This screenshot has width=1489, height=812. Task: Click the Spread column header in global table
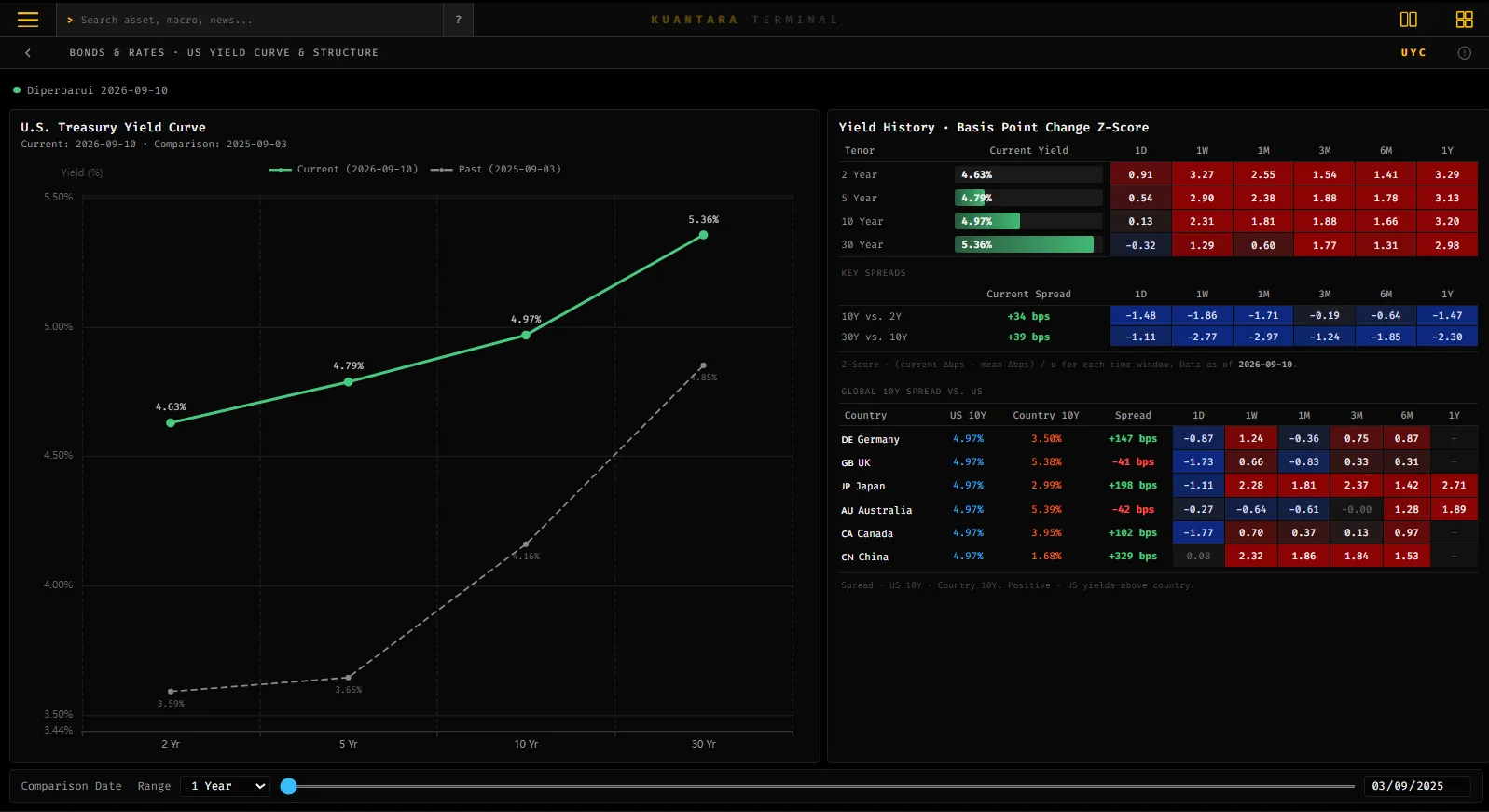point(1133,416)
